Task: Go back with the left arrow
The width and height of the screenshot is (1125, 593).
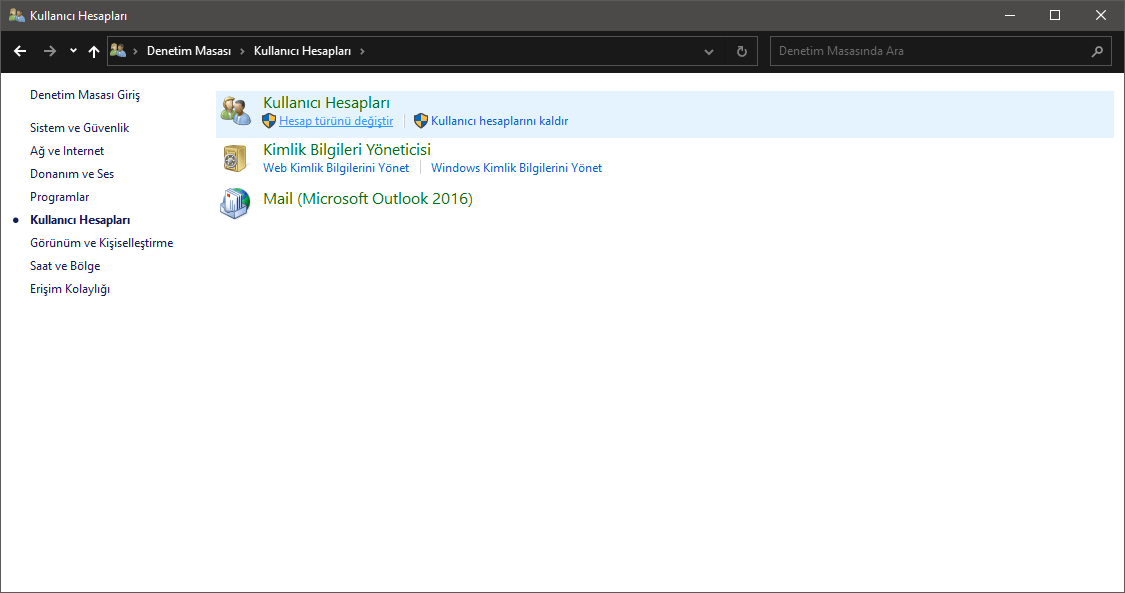Action: (20, 51)
